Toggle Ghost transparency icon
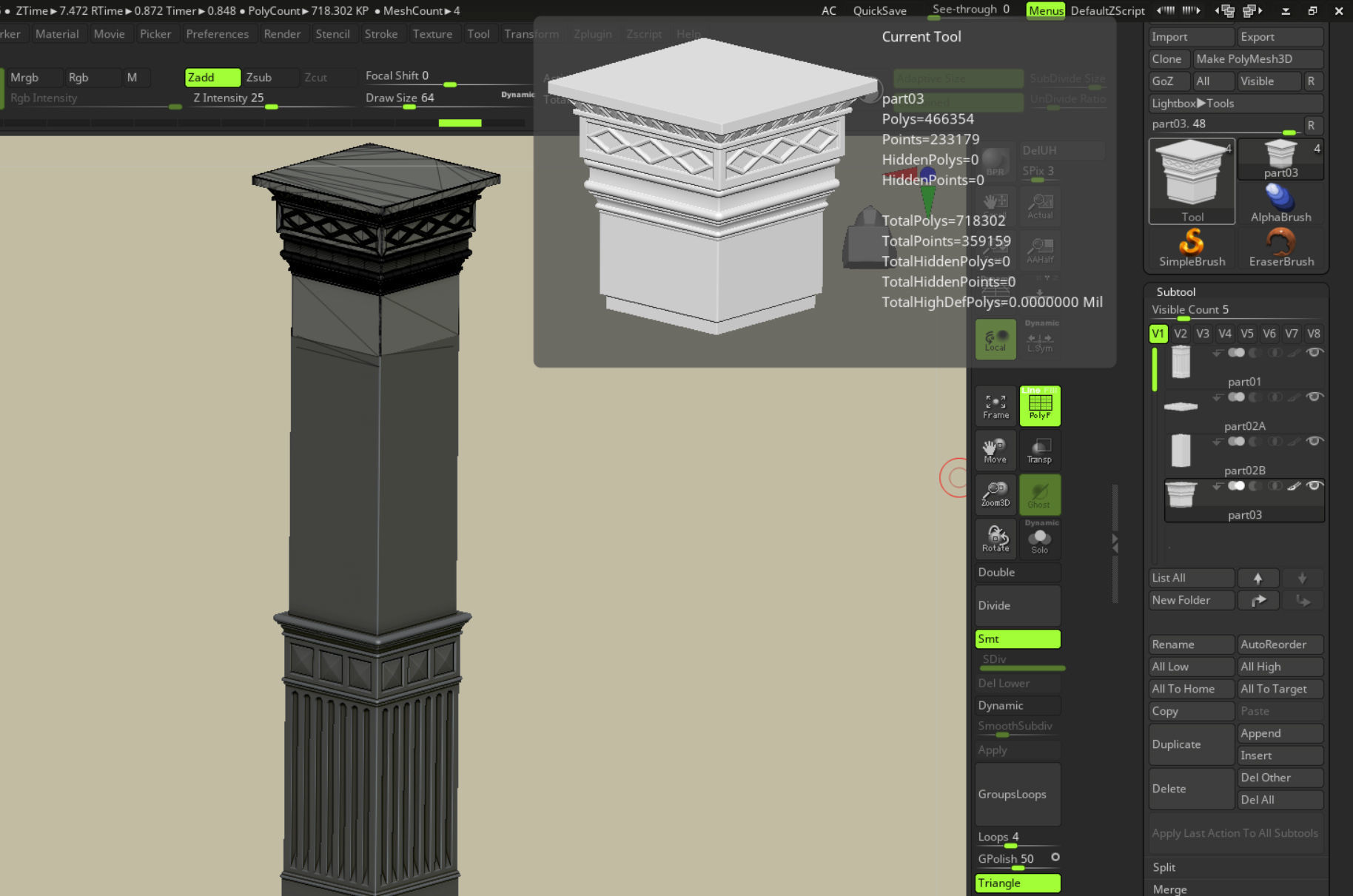Viewport: 1353px width, 896px height. (x=1040, y=494)
